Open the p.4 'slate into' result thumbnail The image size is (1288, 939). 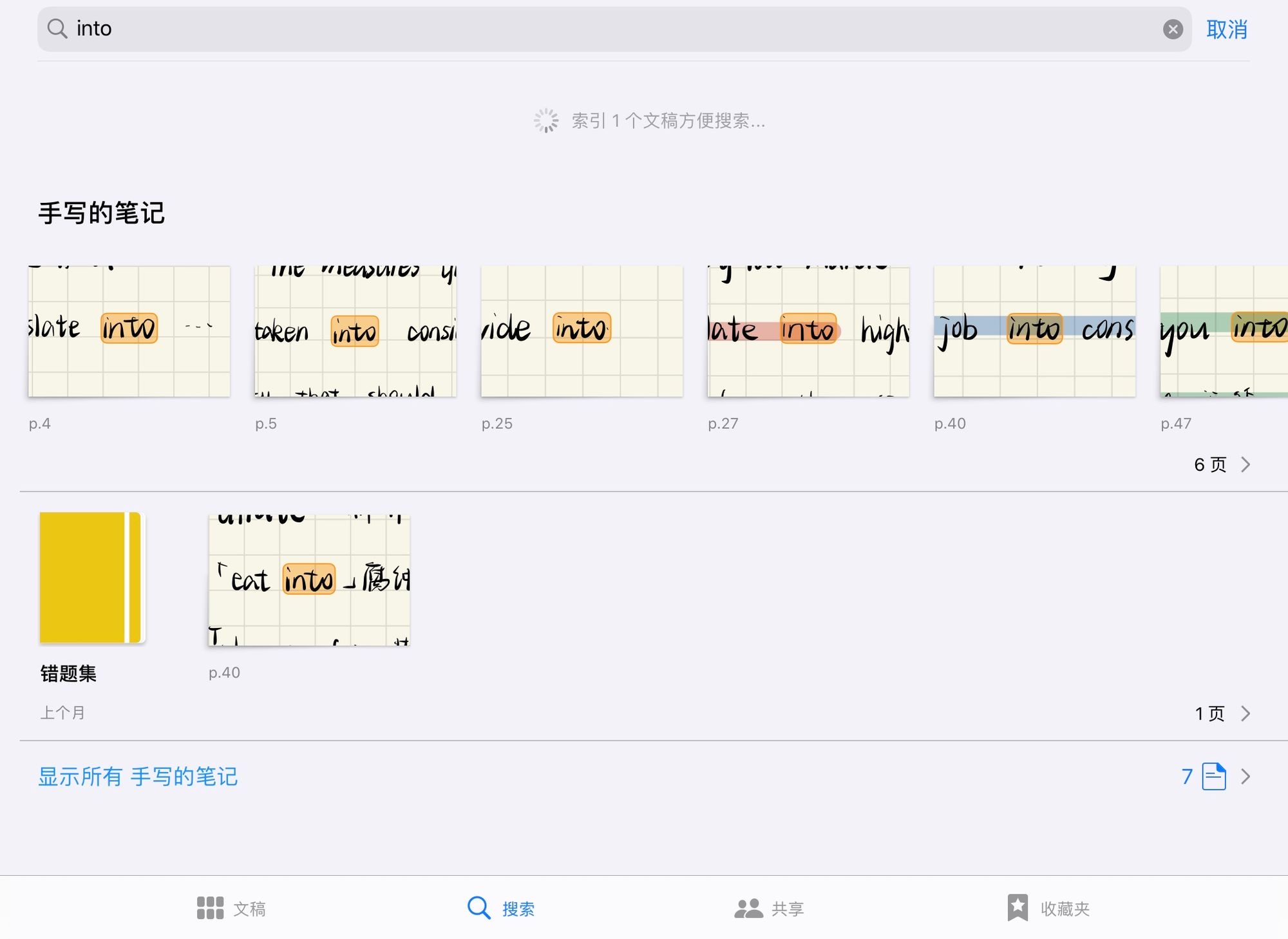pyautogui.click(x=129, y=331)
